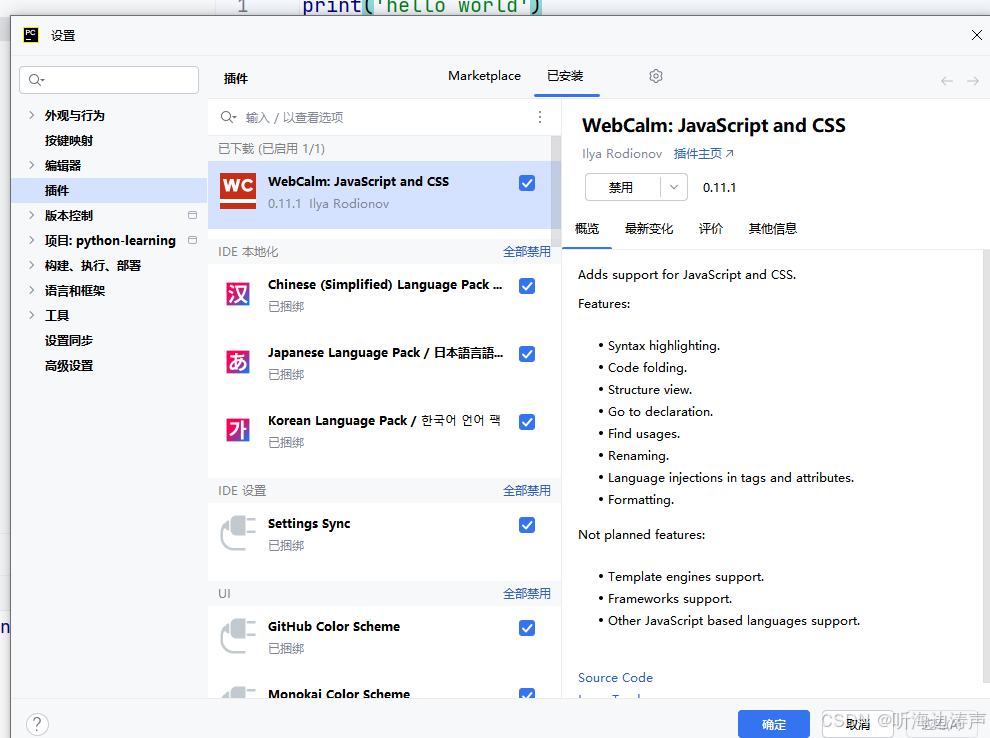The width and height of the screenshot is (990, 738).
Task: Toggle the Japanese Language Pack checkbox
Action: point(527,354)
